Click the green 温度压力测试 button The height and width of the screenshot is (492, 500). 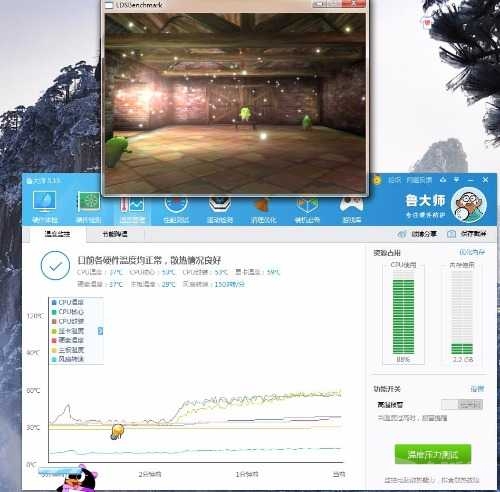click(433, 454)
